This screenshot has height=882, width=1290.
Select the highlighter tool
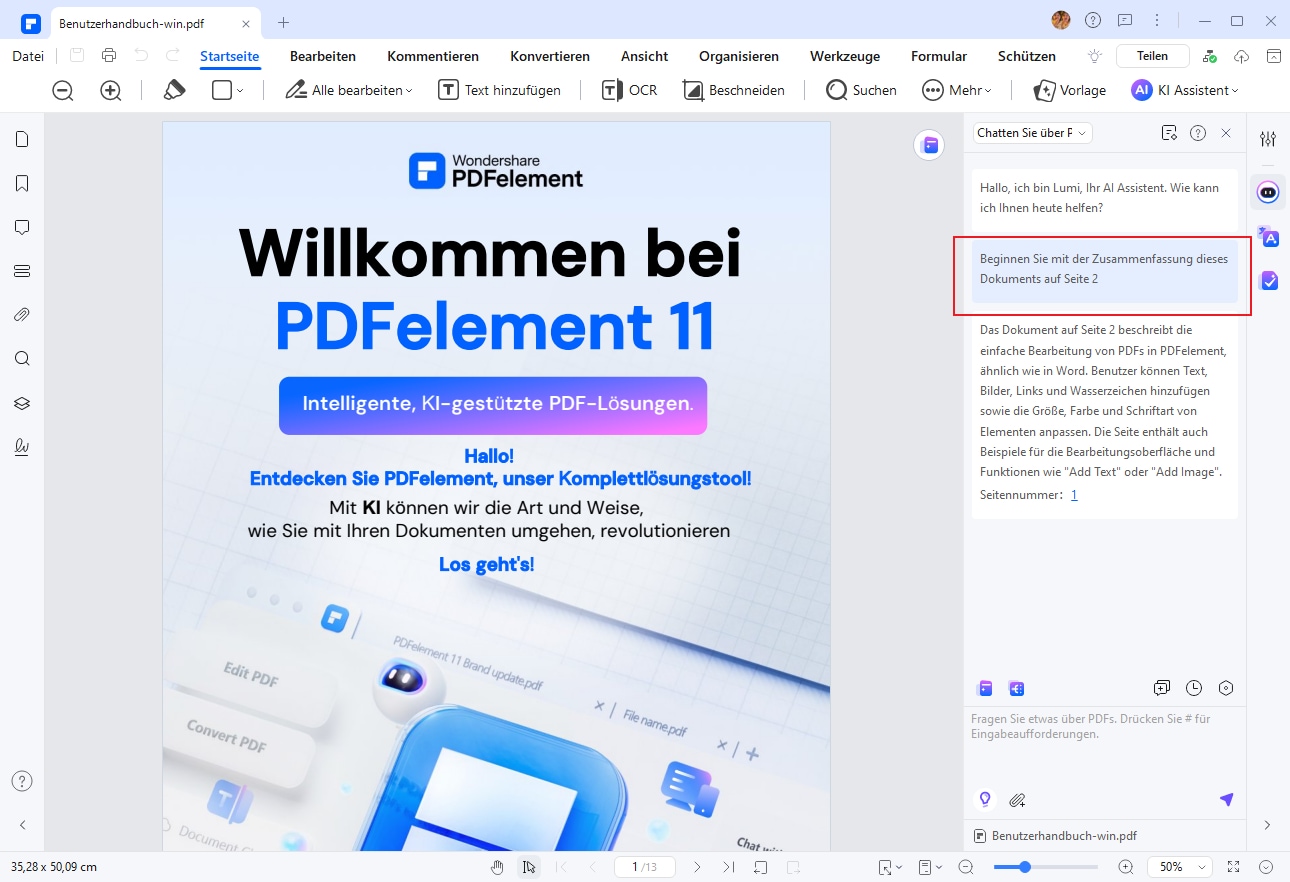[x=175, y=90]
